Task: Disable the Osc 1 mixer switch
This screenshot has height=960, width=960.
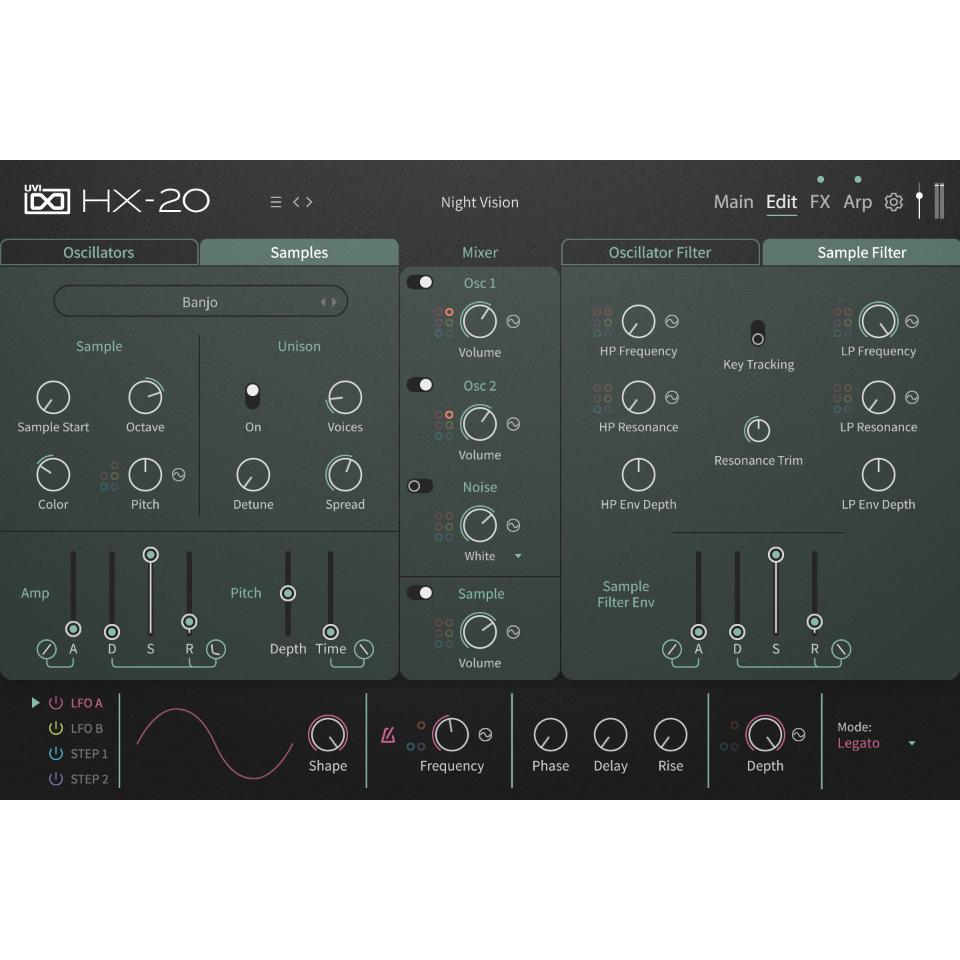Action: (x=420, y=282)
